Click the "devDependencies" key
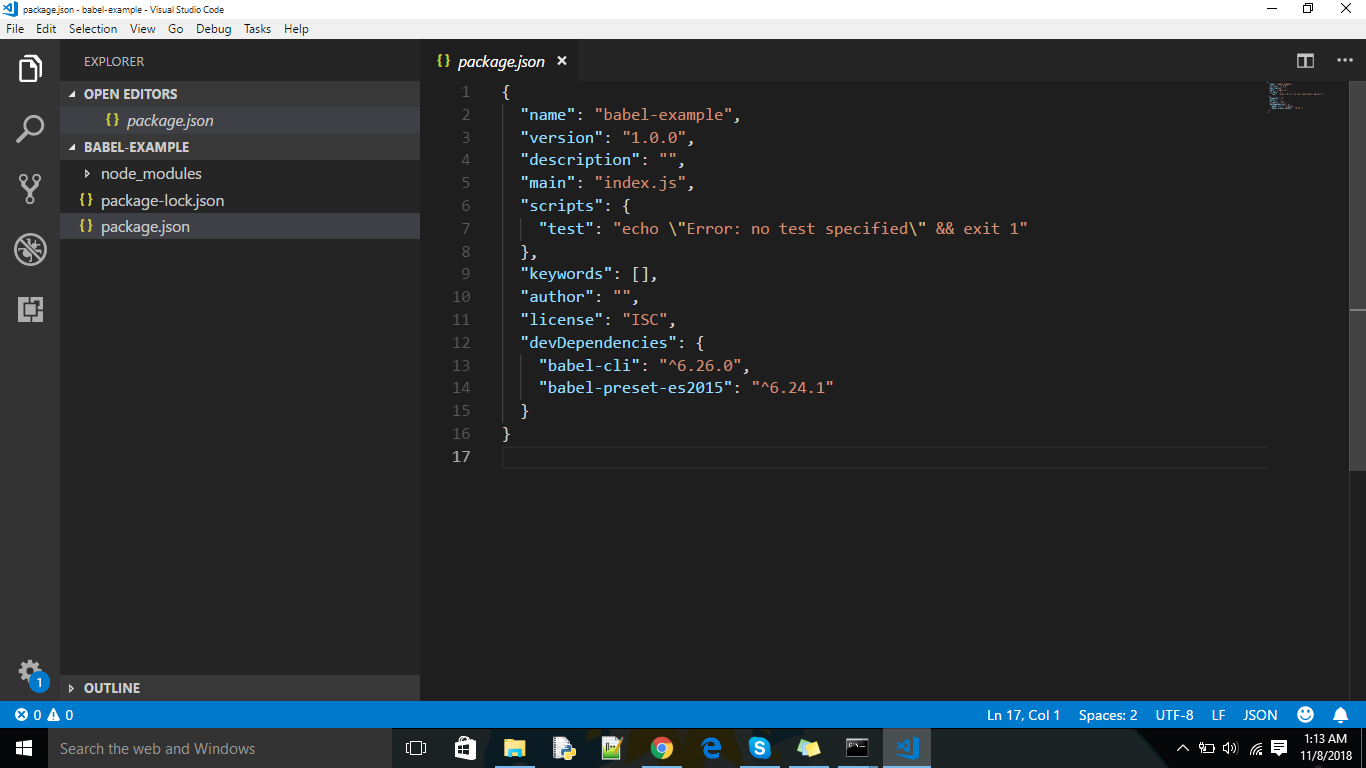This screenshot has height=768, width=1366. pos(599,343)
